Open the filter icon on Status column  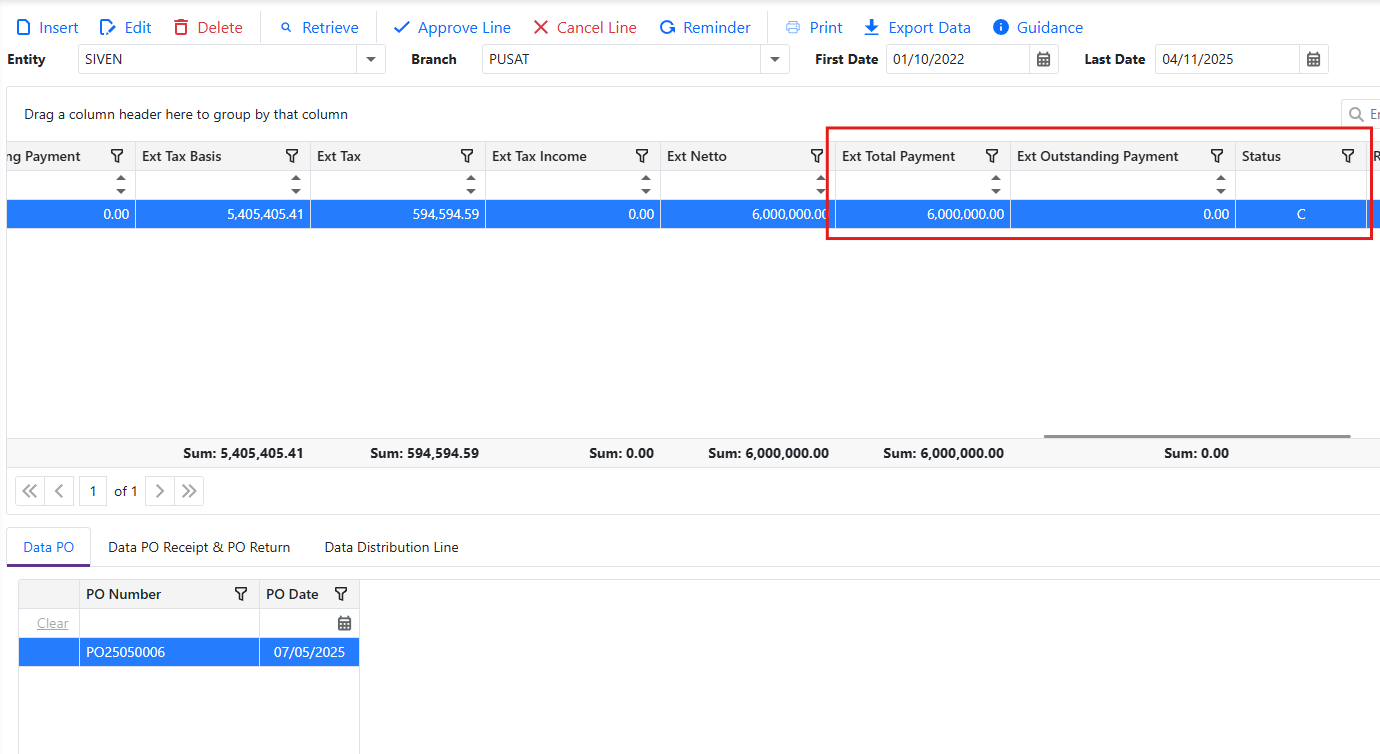point(1348,156)
